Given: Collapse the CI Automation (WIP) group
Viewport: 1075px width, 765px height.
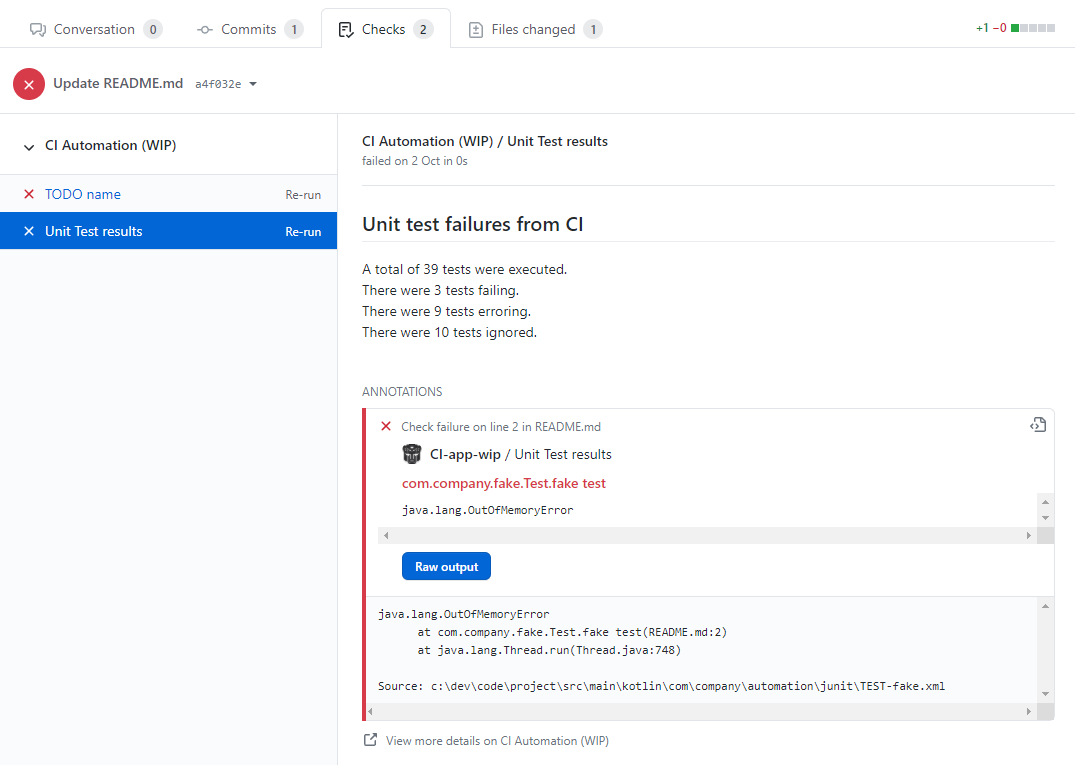Looking at the screenshot, I should [29, 147].
